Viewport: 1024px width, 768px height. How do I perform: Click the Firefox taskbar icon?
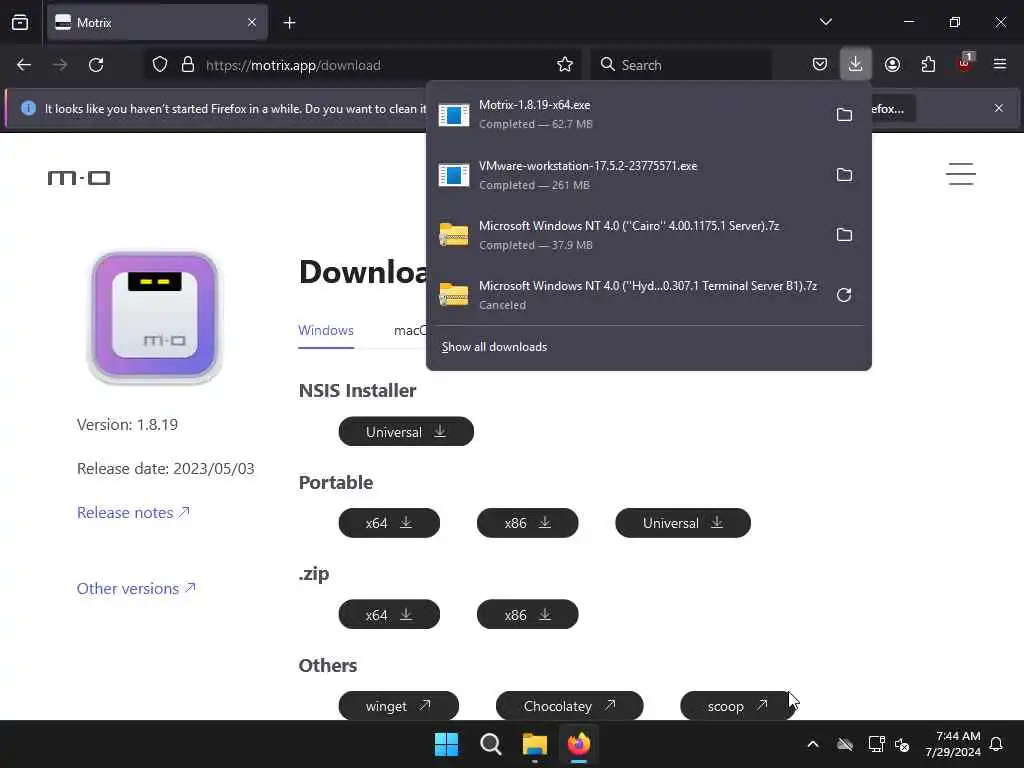(579, 744)
